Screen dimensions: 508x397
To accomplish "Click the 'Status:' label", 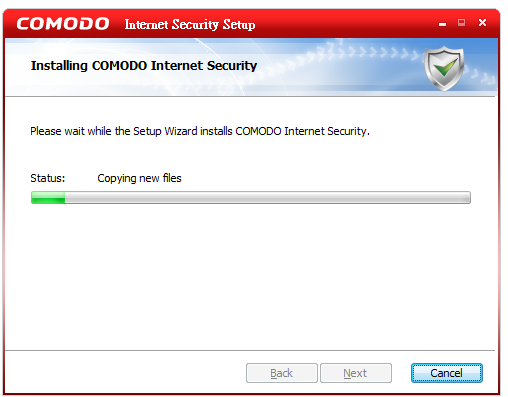I will point(48,178).
